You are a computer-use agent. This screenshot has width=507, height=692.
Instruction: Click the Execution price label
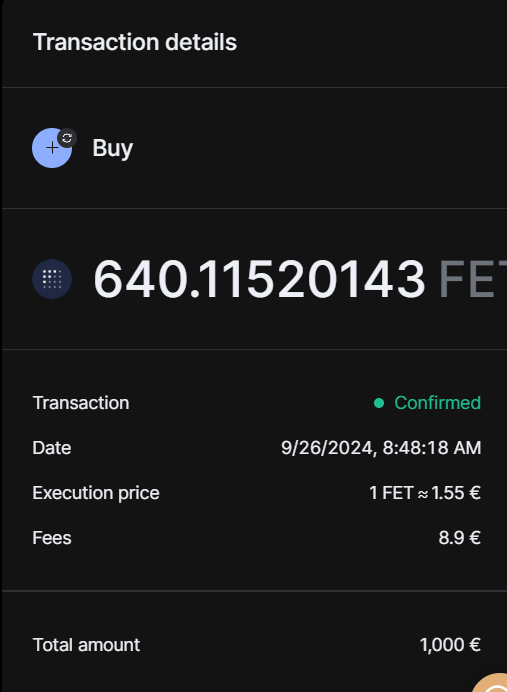coord(96,493)
